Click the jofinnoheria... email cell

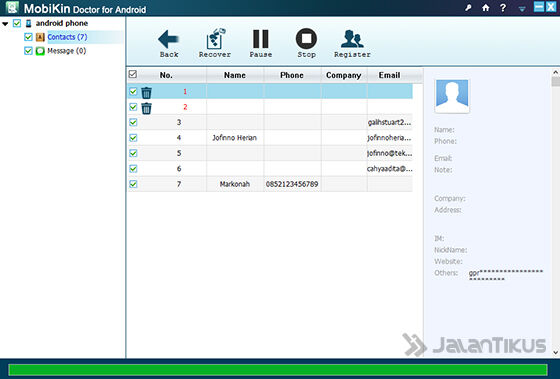click(x=390, y=138)
